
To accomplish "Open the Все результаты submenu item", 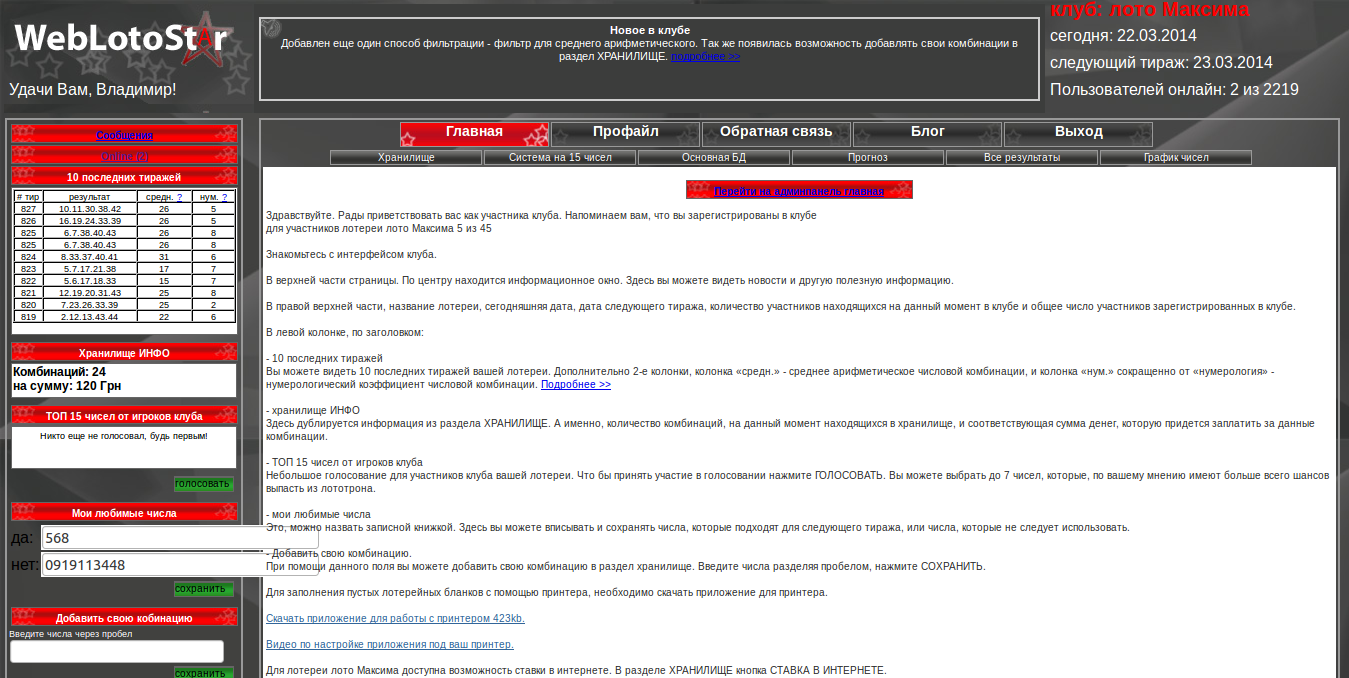I will coord(1022,158).
